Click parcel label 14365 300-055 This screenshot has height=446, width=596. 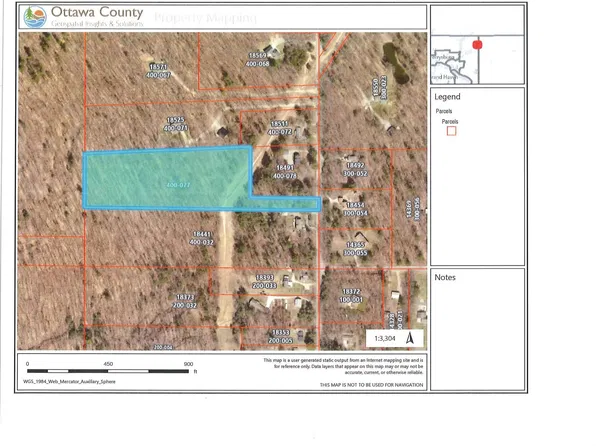click(355, 249)
